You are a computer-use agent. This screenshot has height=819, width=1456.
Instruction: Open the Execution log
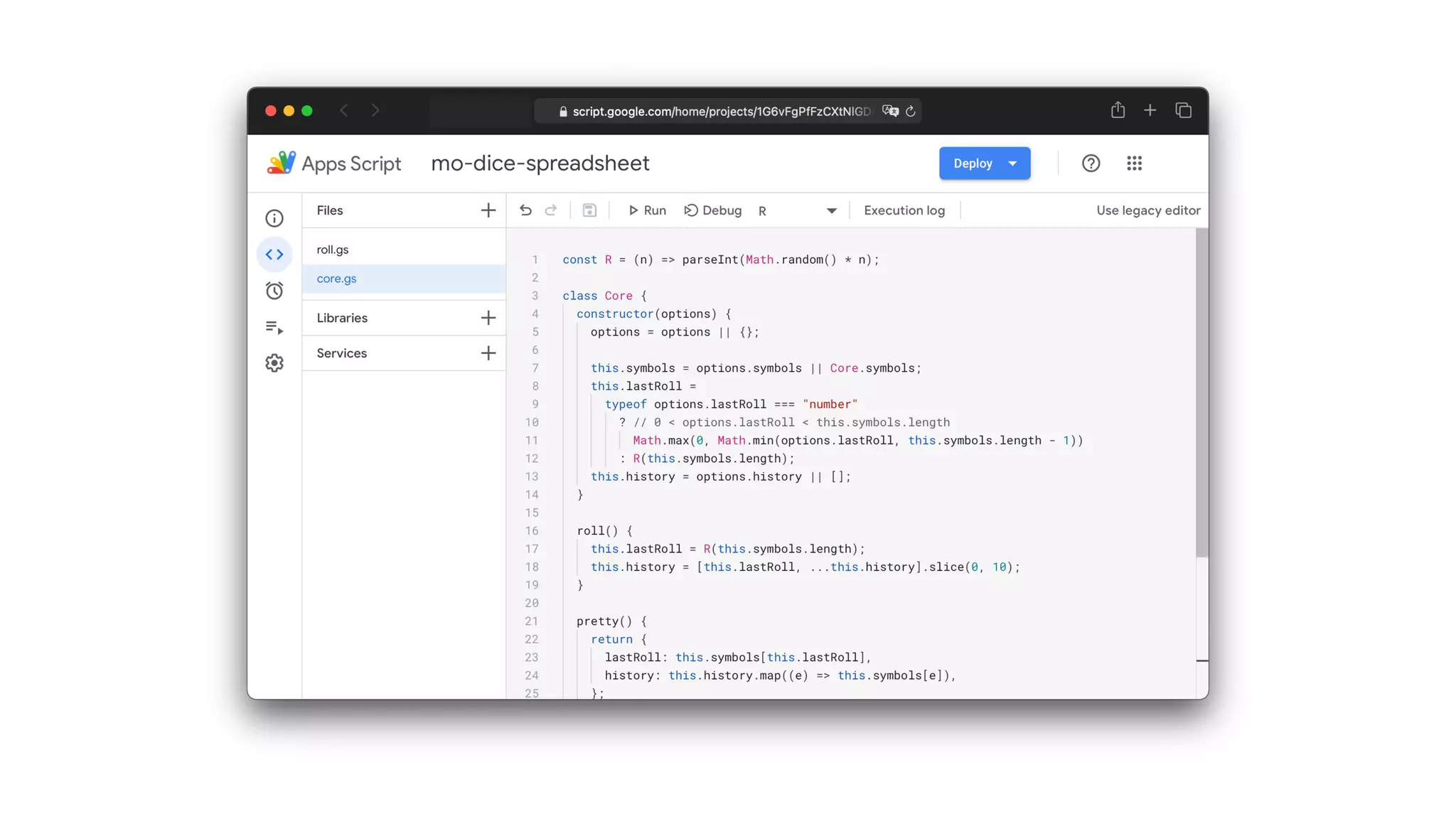[904, 210]
